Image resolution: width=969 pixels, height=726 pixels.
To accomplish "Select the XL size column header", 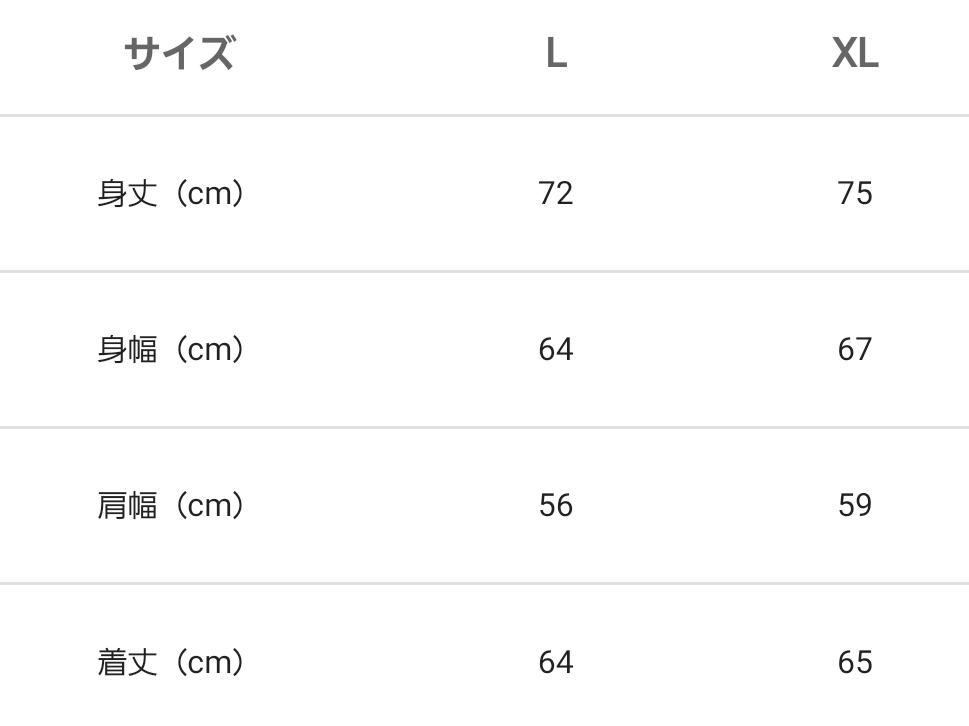I will coord(855,53).
